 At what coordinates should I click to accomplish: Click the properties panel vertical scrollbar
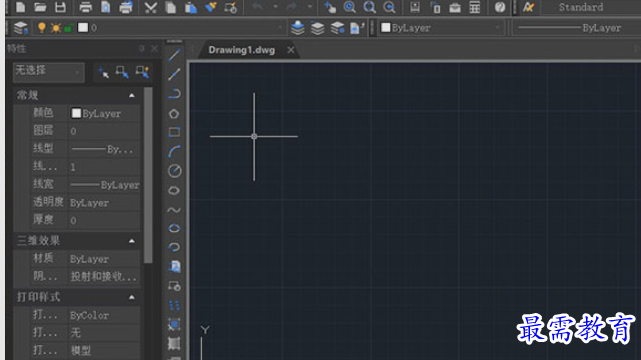148,175
